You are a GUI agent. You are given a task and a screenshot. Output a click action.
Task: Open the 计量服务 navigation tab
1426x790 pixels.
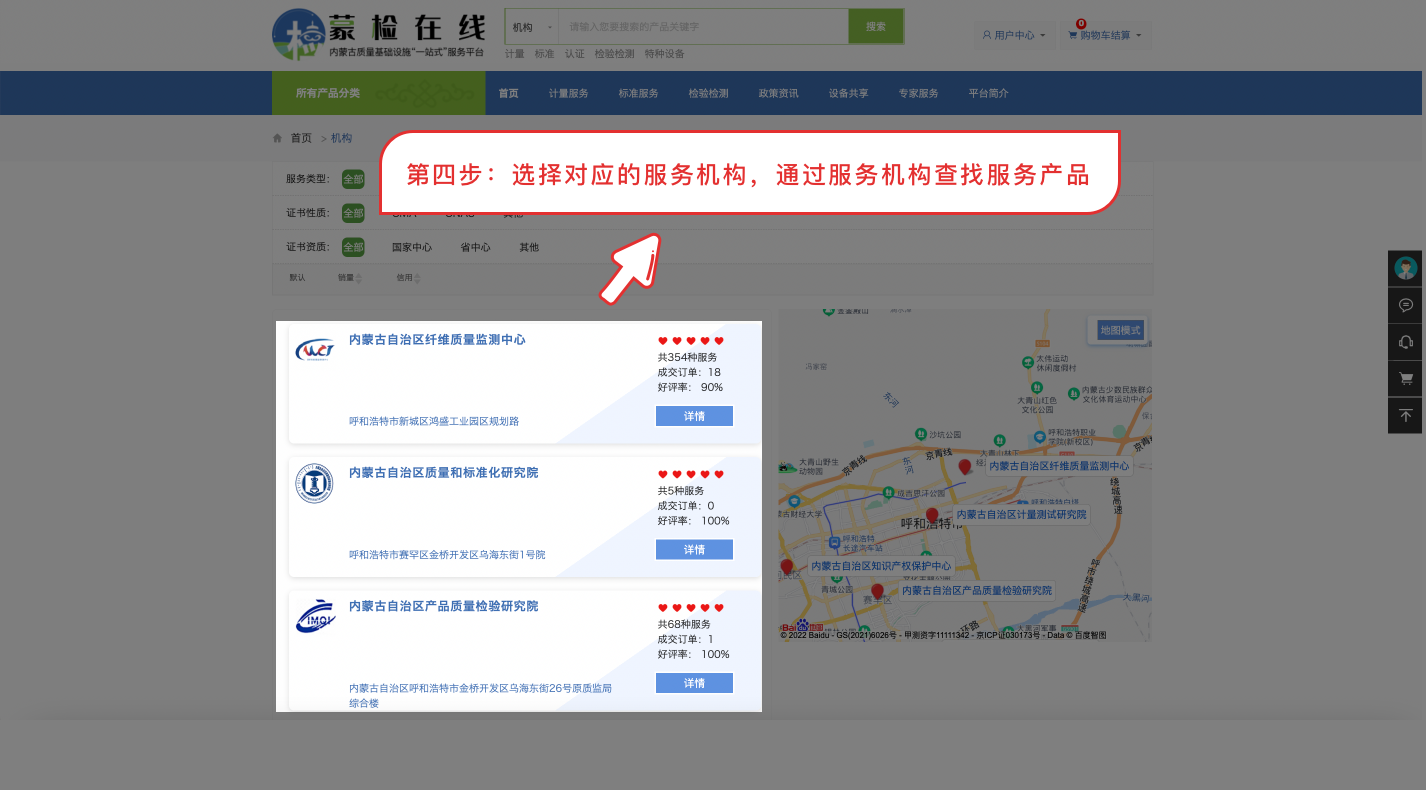[x=568, y=93]
